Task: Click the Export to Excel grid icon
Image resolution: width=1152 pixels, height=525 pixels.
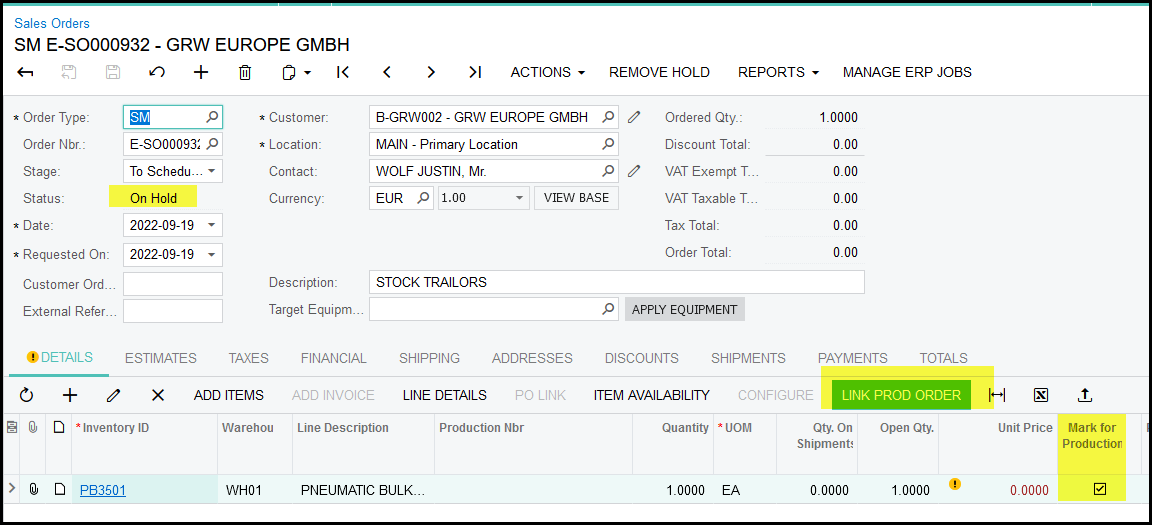Action: pyautogui.click(x=1041, y=395)
